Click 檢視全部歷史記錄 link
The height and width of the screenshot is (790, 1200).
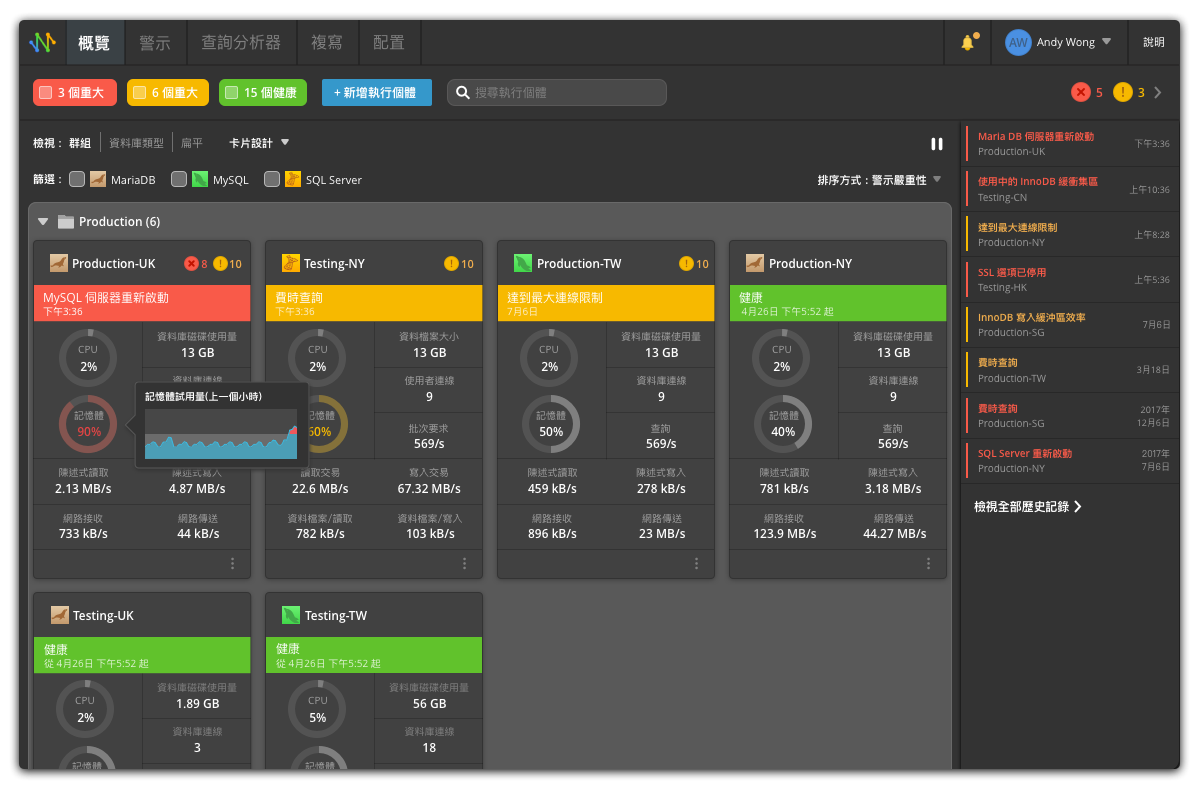pyautogui.click(x=1028, y=507)
